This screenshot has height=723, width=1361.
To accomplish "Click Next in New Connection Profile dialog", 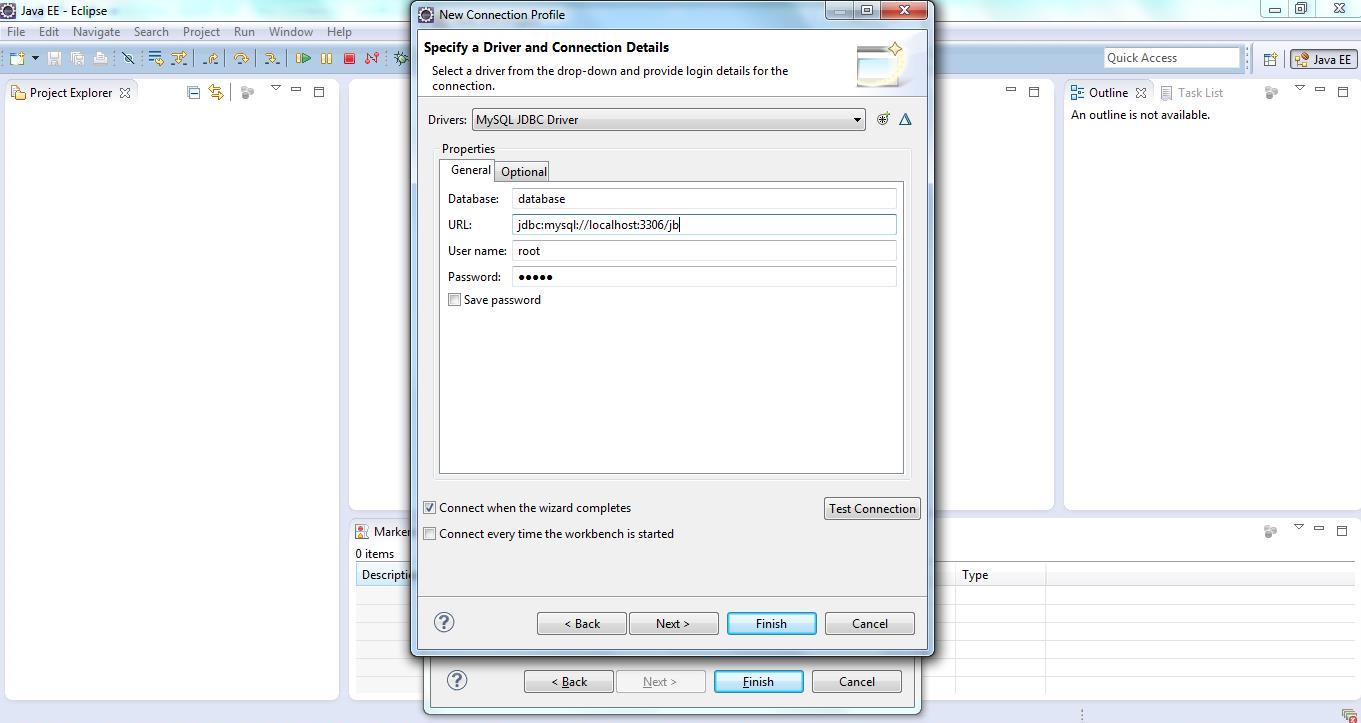I will coord(673,623).
